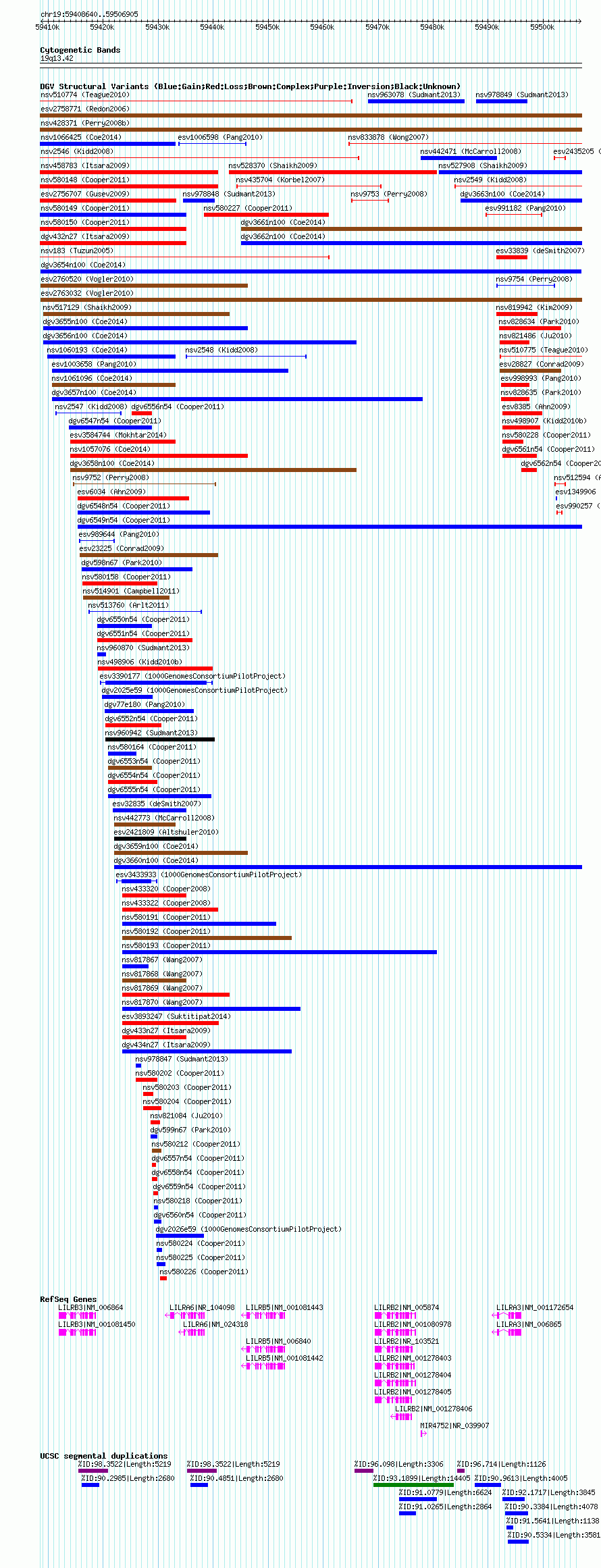Open variant nsv442471 (McCarroll2008) label

click(x=471, y=152)
